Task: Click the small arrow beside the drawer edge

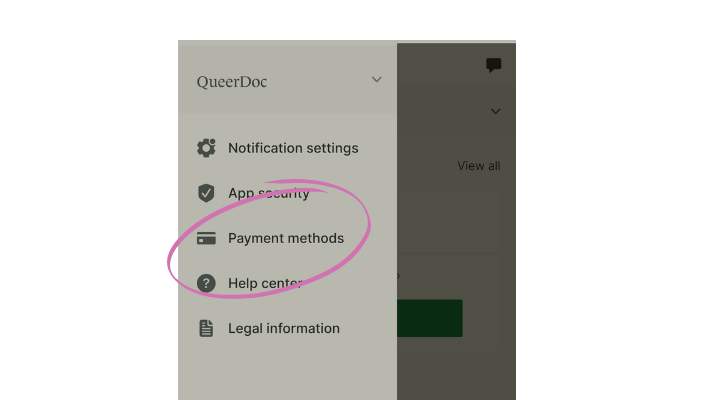Action: click(398, 276)
